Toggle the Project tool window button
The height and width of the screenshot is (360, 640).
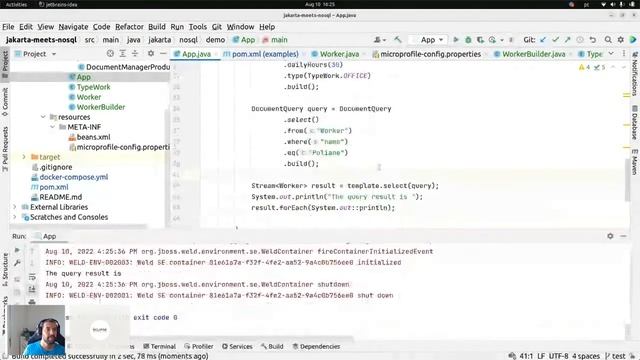5,65
